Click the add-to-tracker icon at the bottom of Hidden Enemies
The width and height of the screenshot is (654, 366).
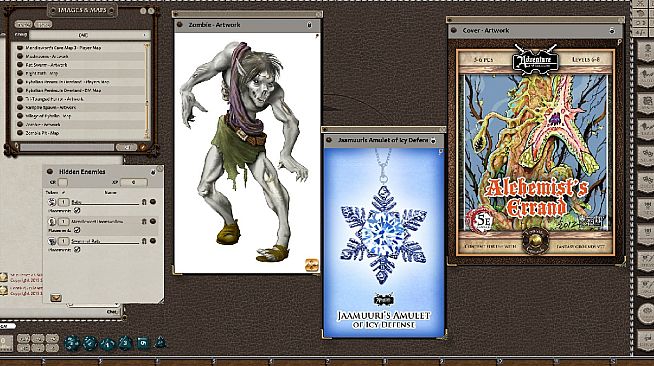coord(55,298)
